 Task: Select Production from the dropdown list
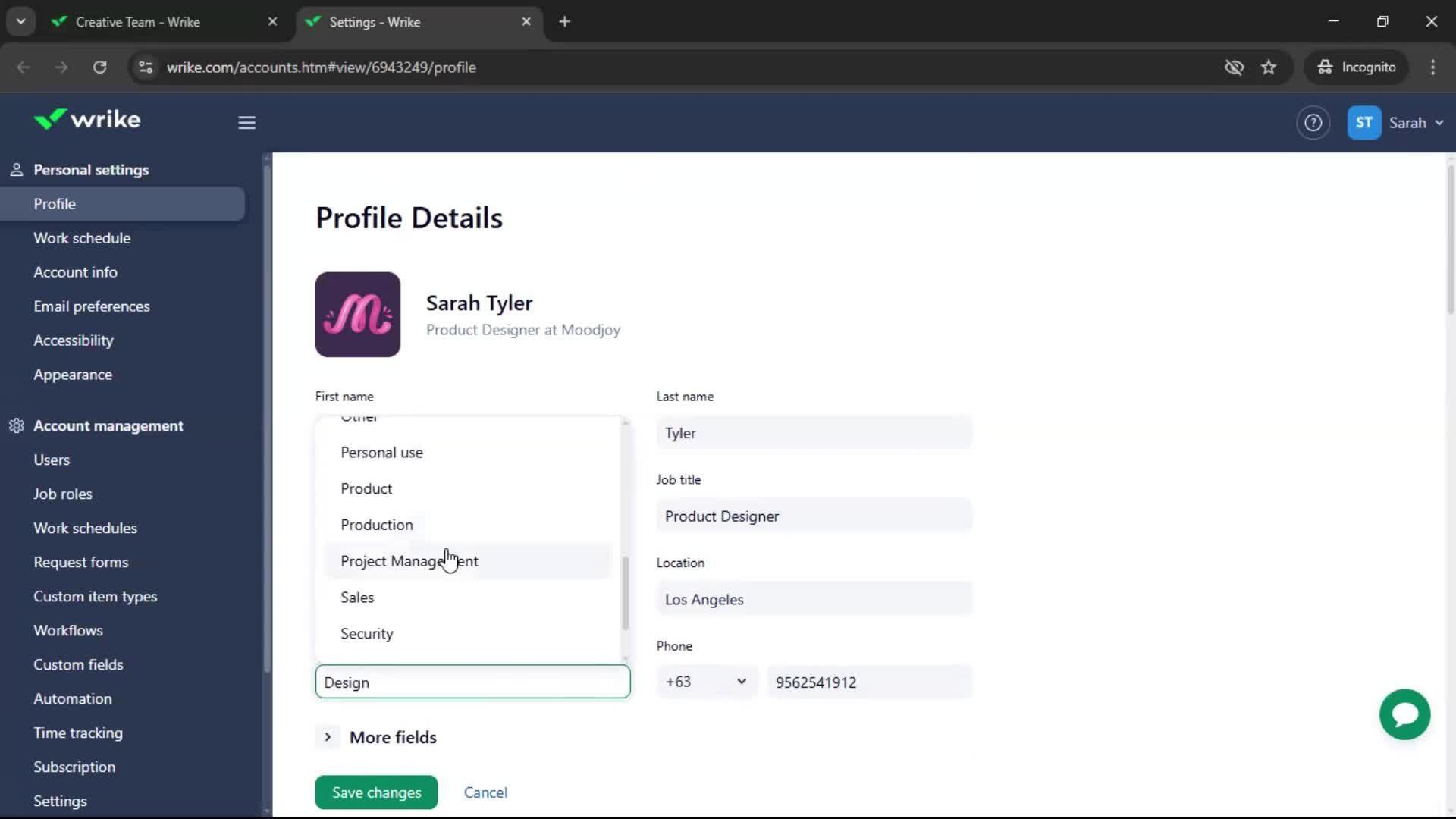468,525
